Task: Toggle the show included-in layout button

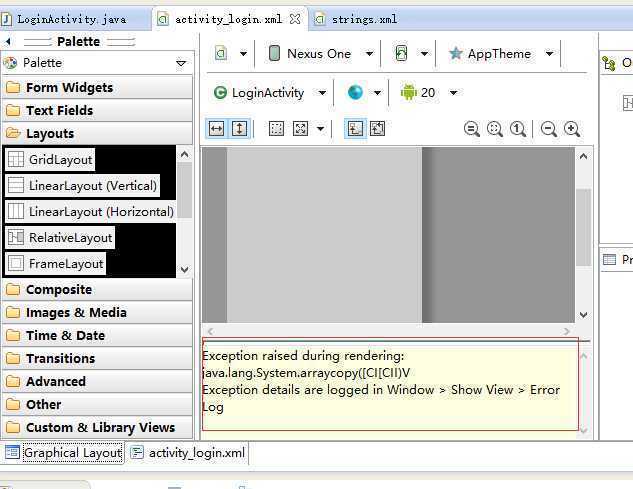Action: (377, 129)
